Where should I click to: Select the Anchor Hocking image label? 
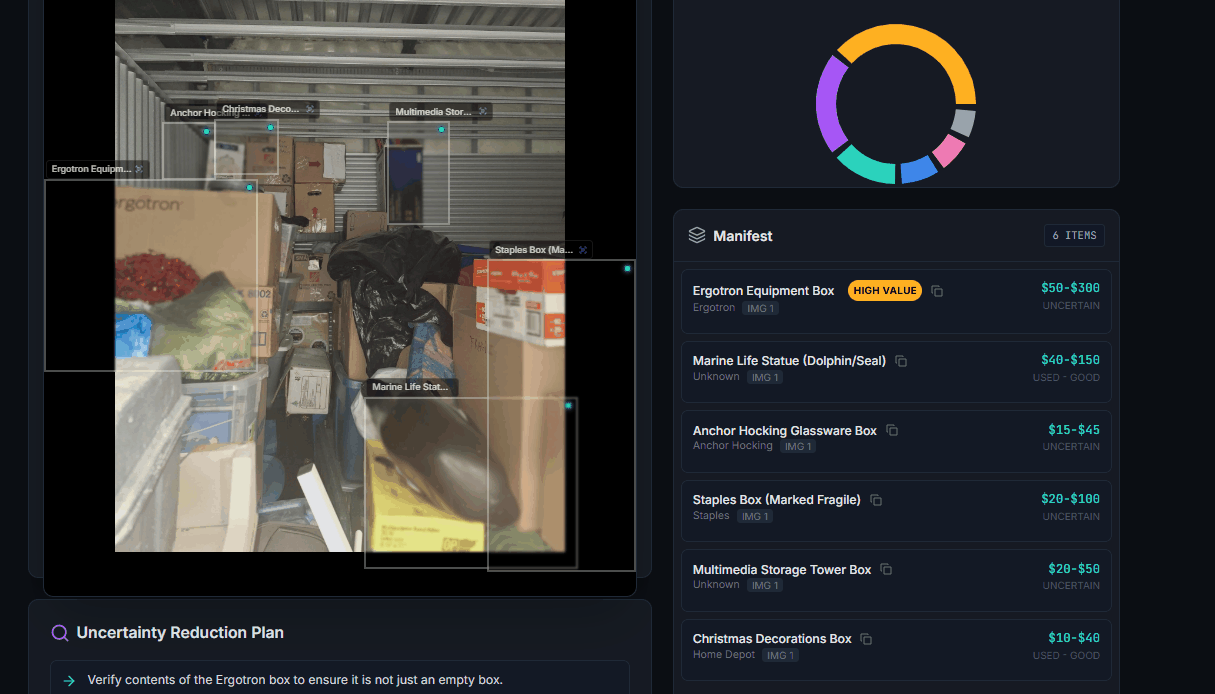point(190,113)
